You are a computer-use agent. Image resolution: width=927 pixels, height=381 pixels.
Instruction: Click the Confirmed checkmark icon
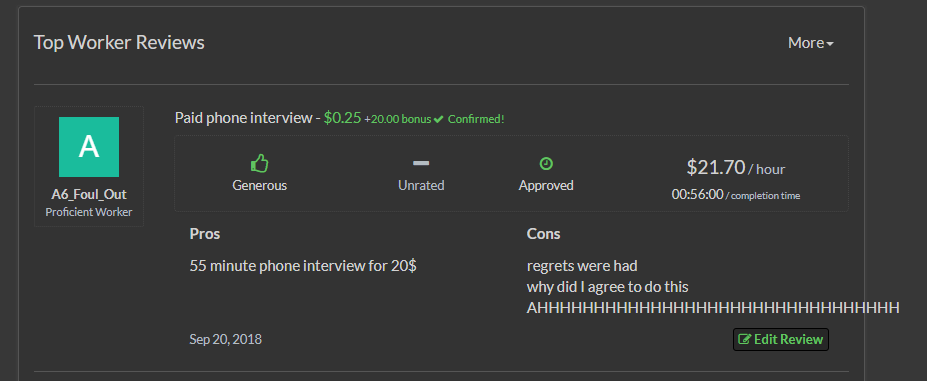(438, 119)
